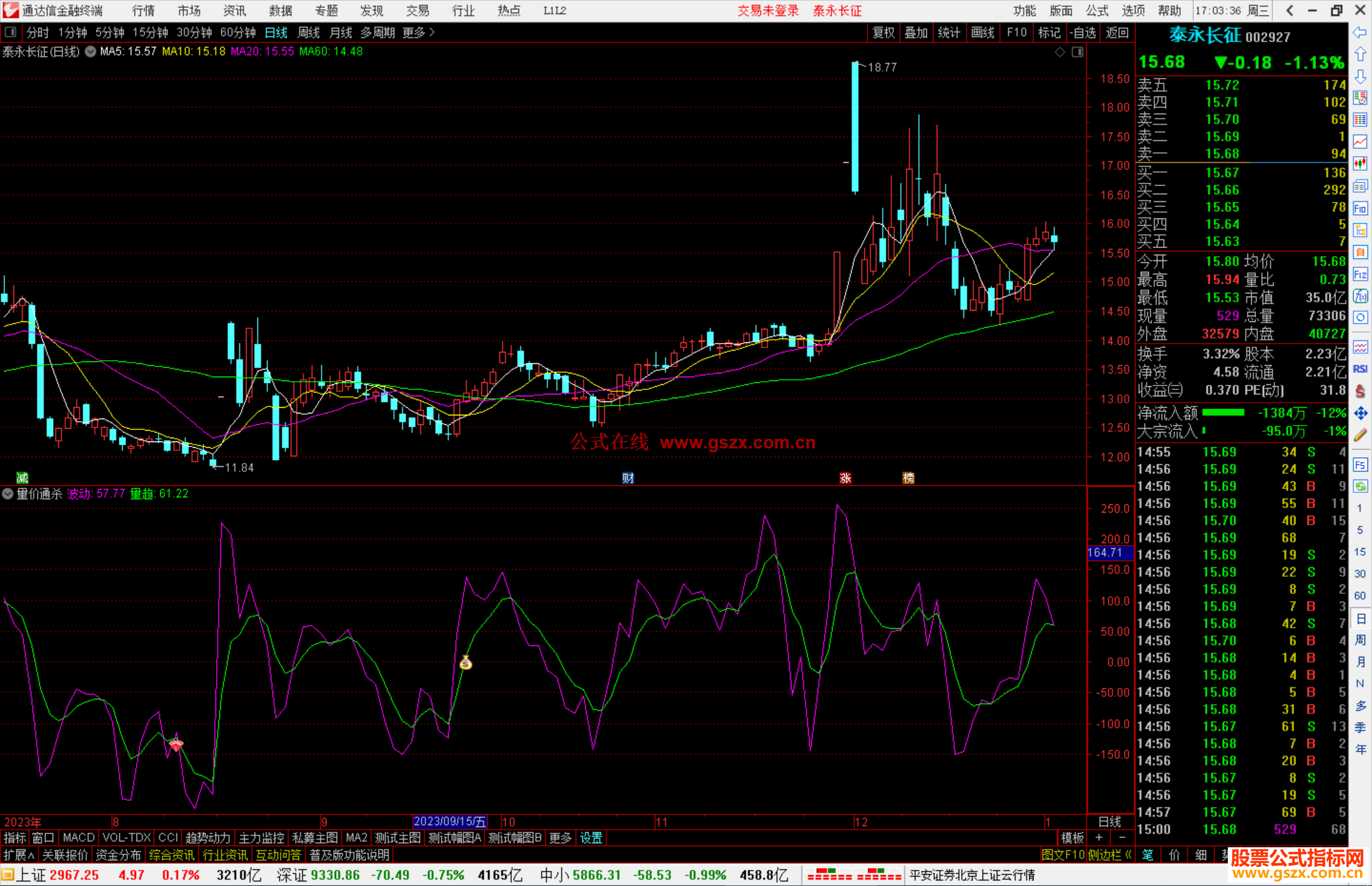
Task: Click the green 净流入额 bar
Action: click(x=1223, y=413)
